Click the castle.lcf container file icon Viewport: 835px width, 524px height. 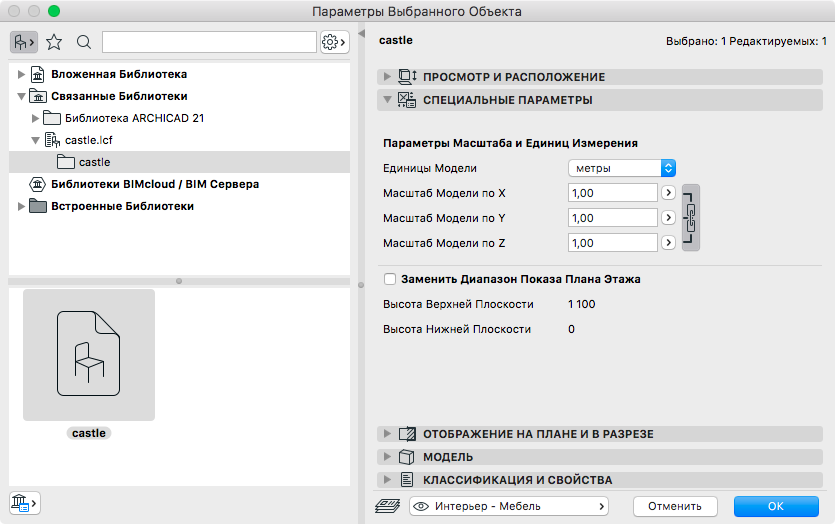(52, 140)
